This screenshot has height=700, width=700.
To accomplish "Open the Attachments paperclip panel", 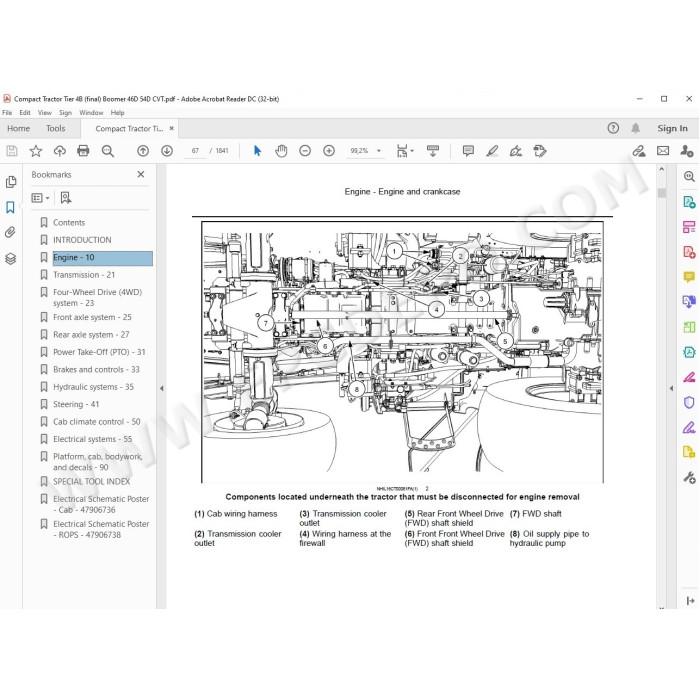I will (x=10, y=232).
